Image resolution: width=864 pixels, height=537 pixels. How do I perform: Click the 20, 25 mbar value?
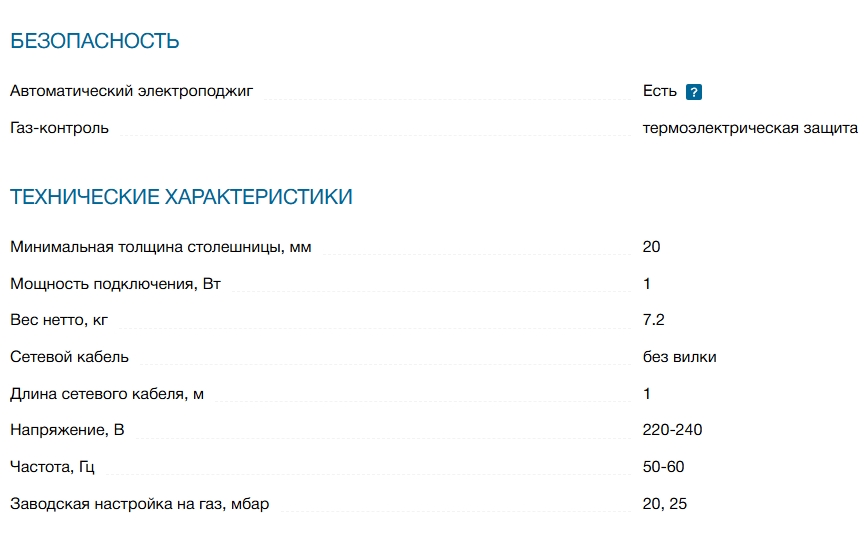tap(665, 503)
